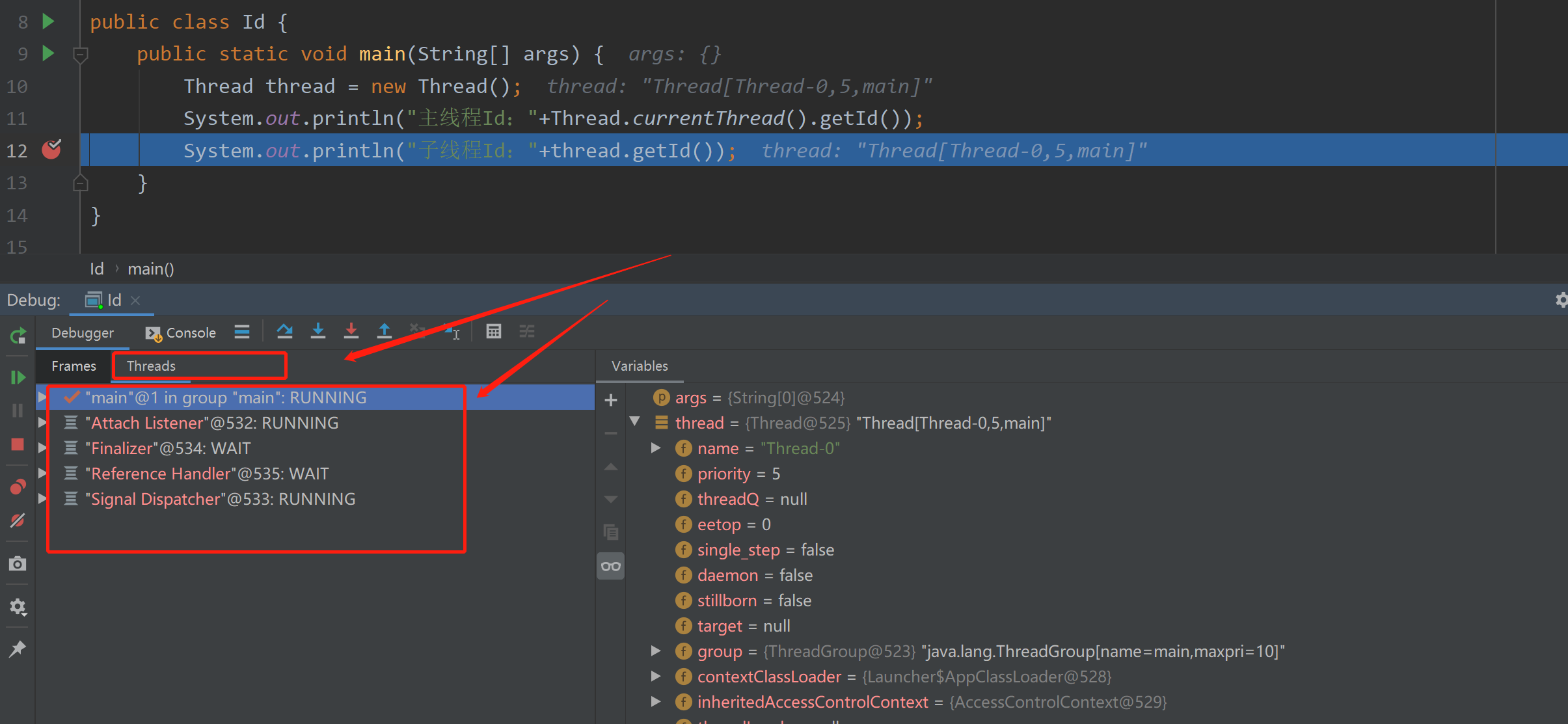Expand the Attach Listener thread

pos(42,422)
